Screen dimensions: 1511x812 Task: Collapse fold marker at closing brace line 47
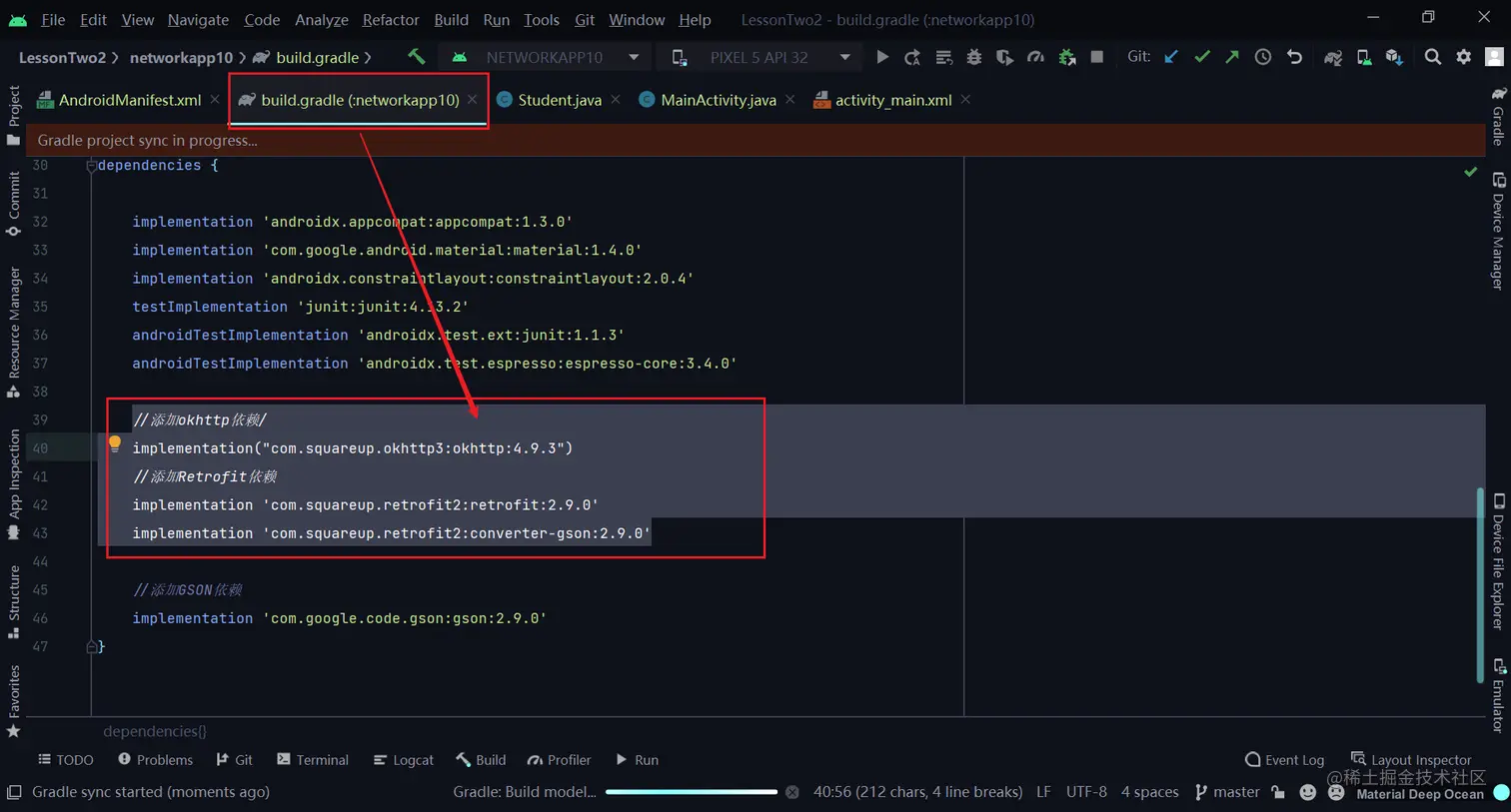[x=91, y=646]
